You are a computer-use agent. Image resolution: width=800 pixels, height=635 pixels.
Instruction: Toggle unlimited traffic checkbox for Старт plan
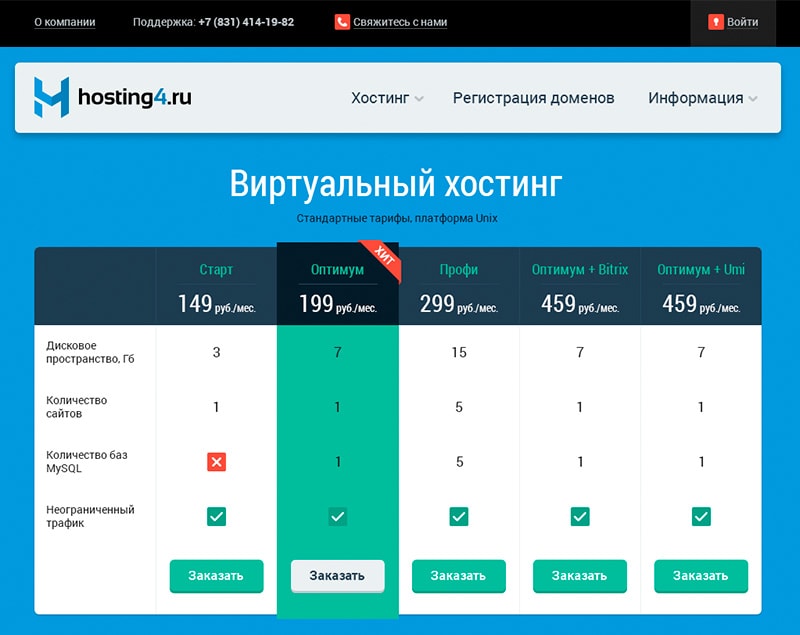(x=216, y=516)
